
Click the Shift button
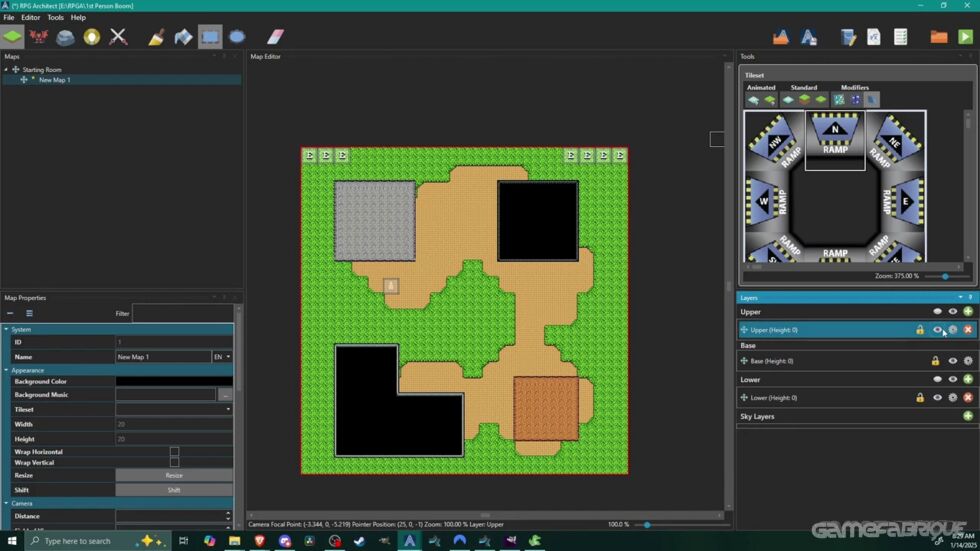click(x=174, y=490)
